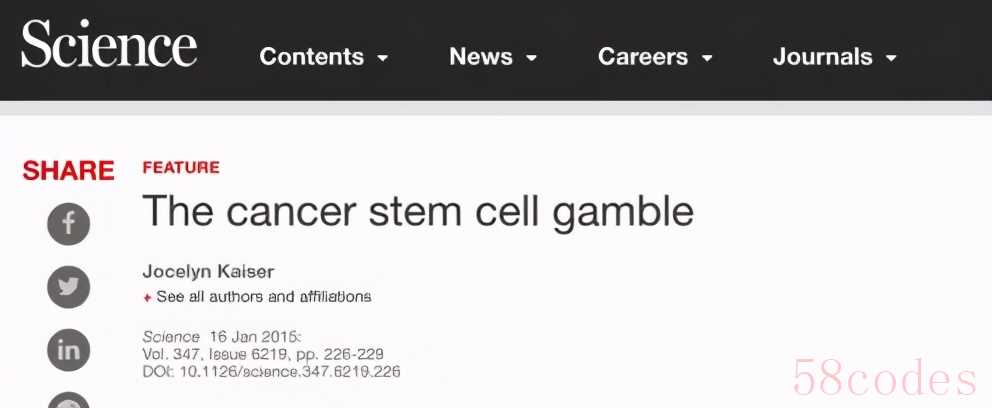Click the Science logo in the header
This screenshot has width=992, height=408.
109,47
